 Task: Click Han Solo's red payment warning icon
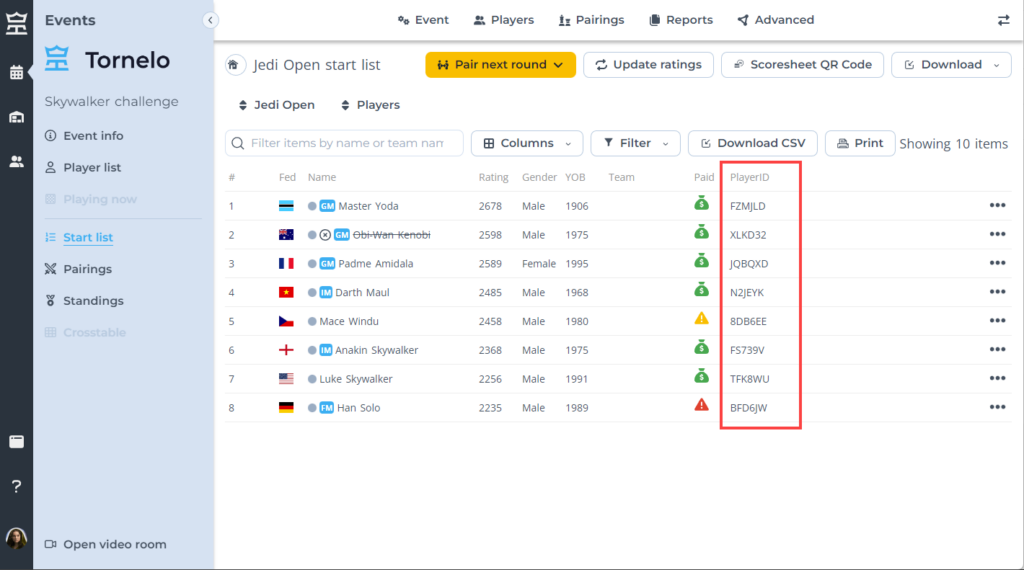point(701,405)
